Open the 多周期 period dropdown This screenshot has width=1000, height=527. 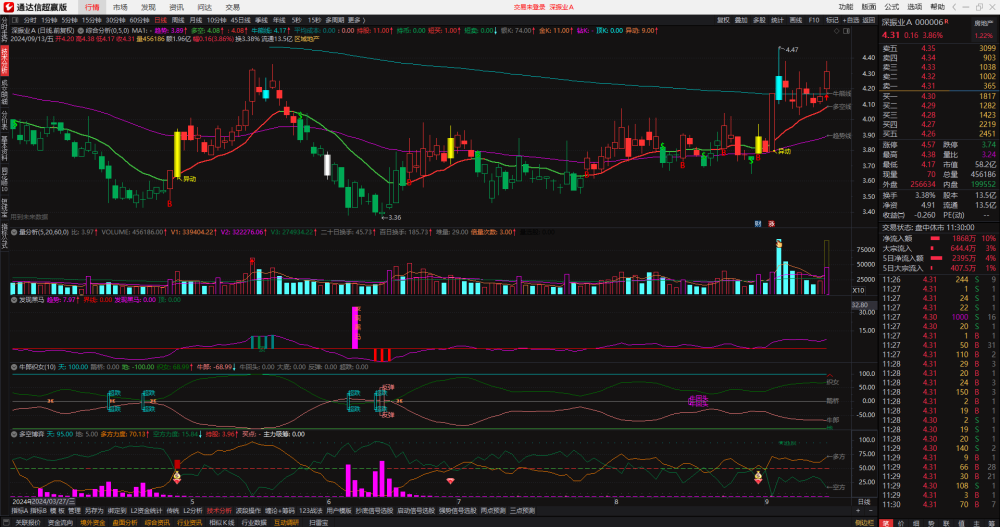click(334, 20)
